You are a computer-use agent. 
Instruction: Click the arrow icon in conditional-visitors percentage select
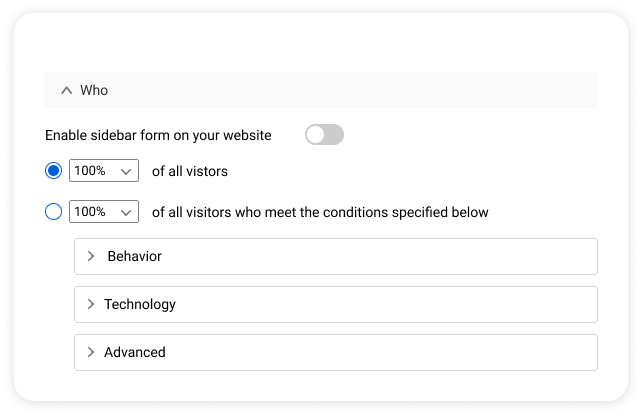(x=126, y=212)
